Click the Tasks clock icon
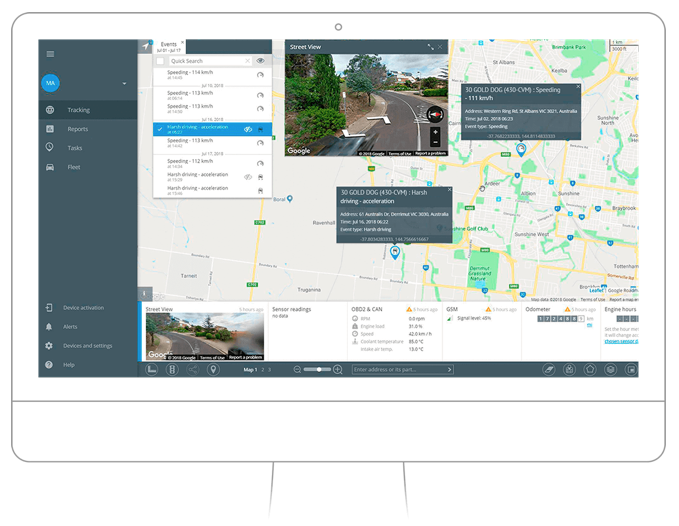Viewport: 679px width, 526px height. click(x=50, y=148)
